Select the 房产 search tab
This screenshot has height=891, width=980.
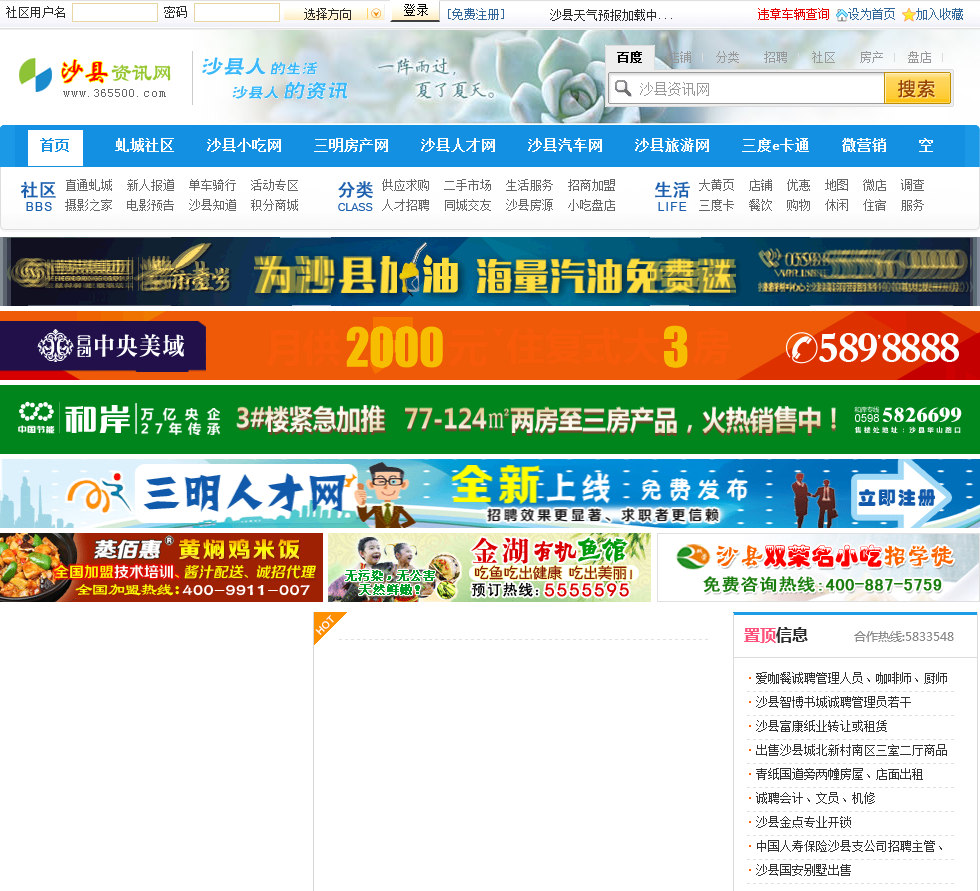tap(871, 57)
